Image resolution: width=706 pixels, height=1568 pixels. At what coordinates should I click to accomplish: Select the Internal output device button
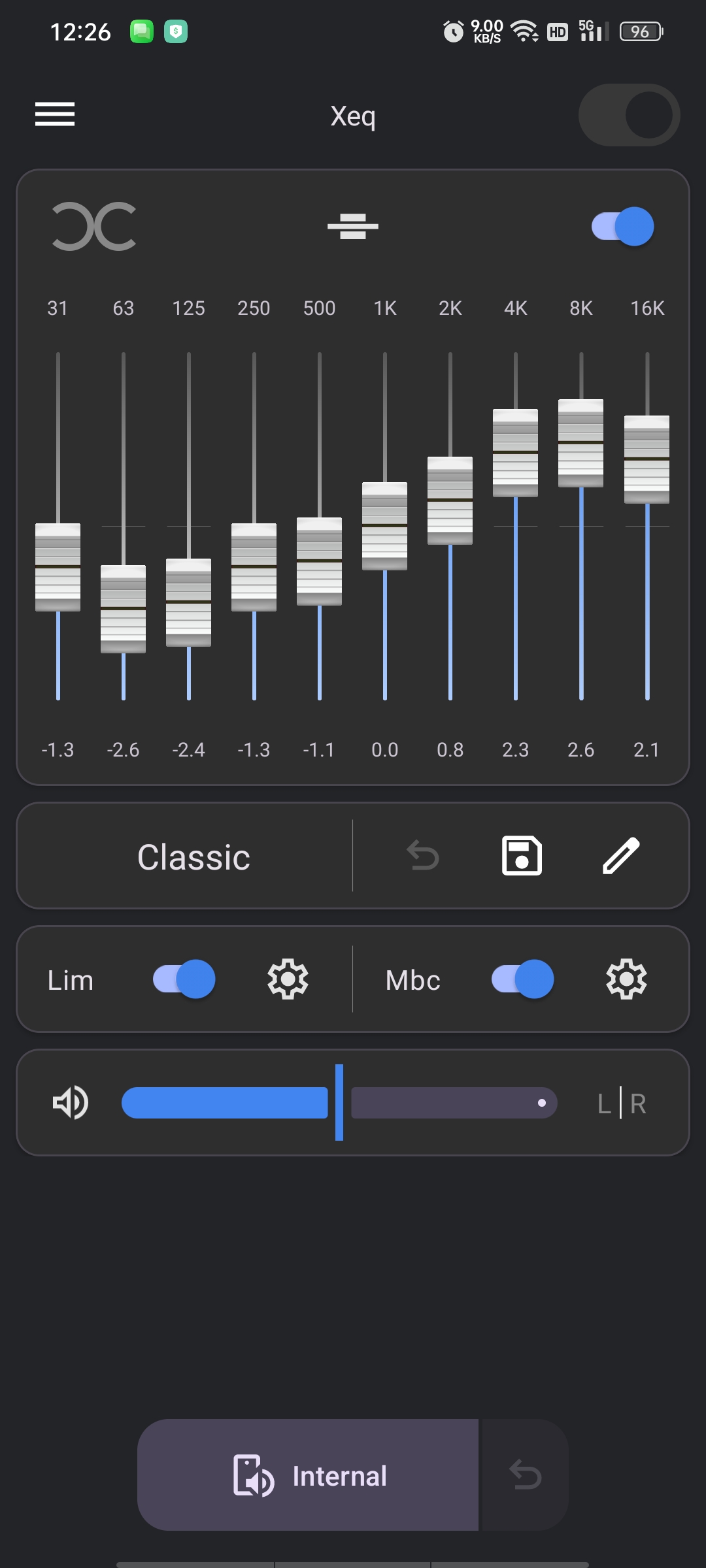(x=308, y=1475)
